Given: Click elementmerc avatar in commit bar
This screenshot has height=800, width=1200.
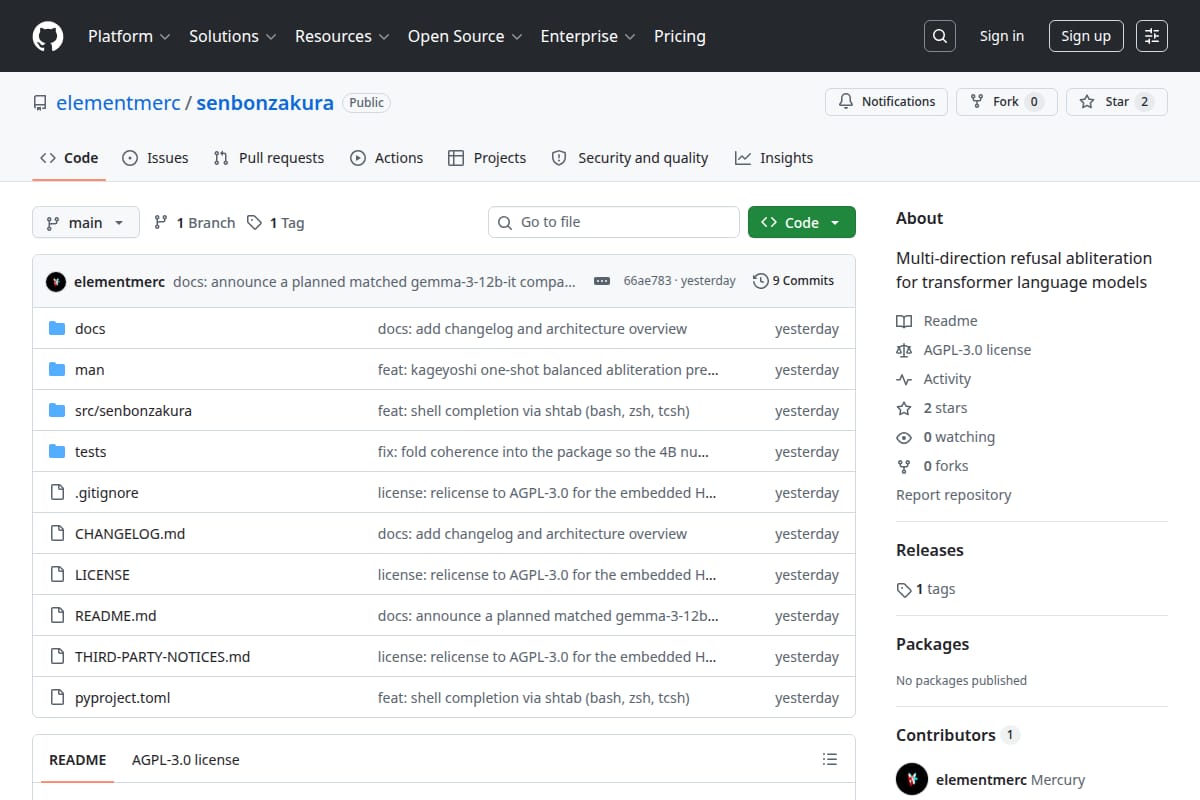Looking at the screenshot, I should (x=56, y=282).
